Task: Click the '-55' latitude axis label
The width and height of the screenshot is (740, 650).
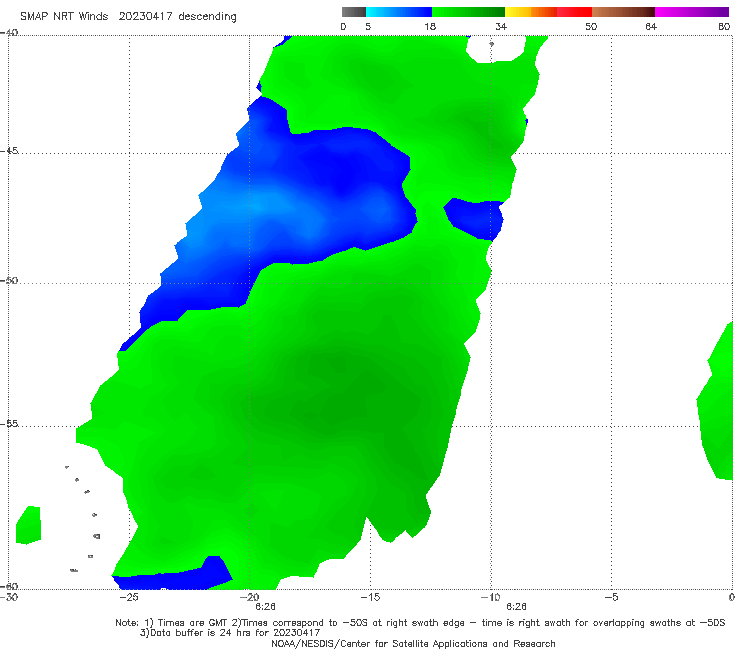Action: coord(9,423)
